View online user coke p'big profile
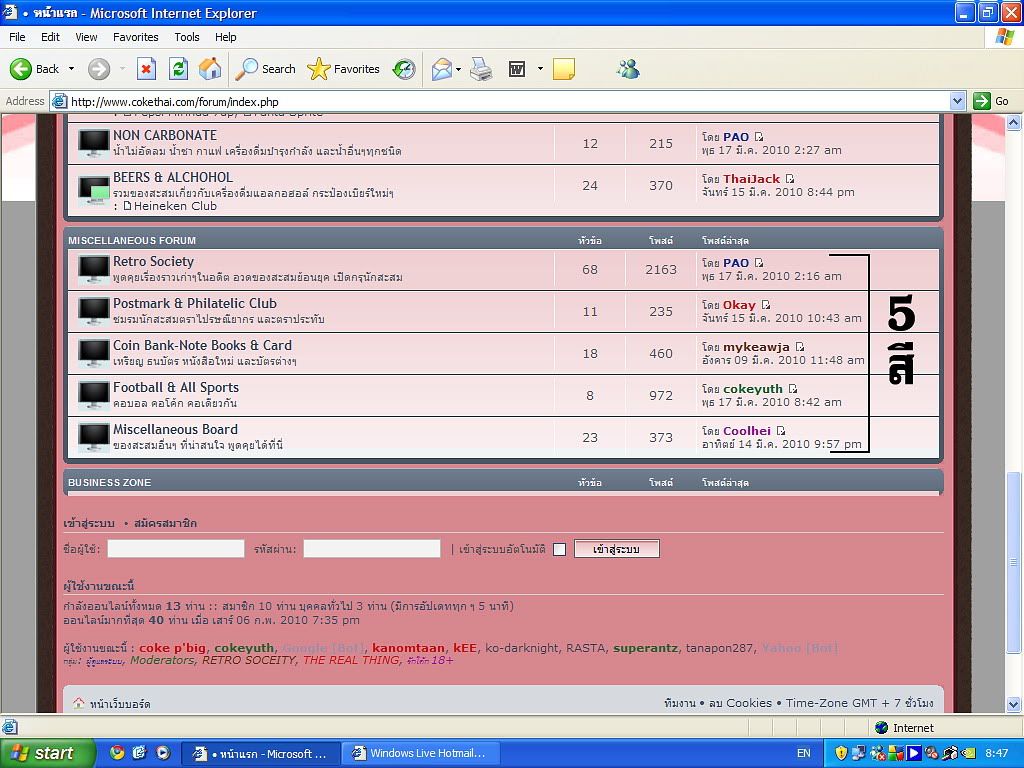 point(172,648)
